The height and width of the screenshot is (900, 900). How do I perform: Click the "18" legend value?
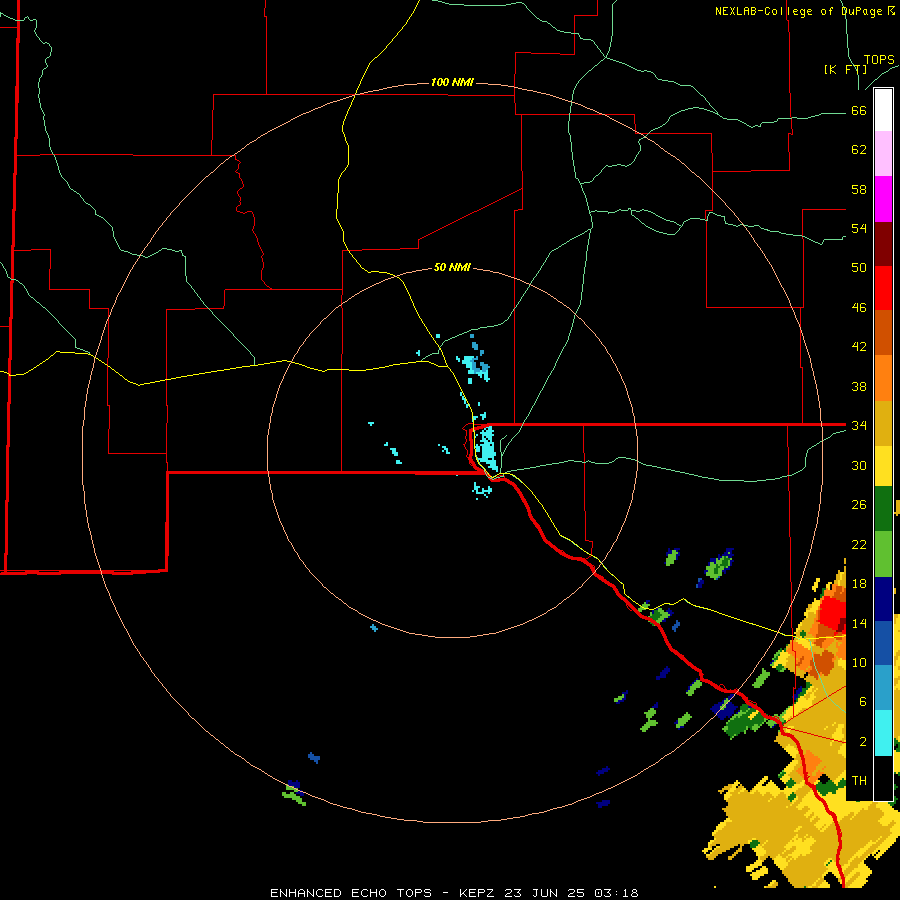[x=859, y=584]
